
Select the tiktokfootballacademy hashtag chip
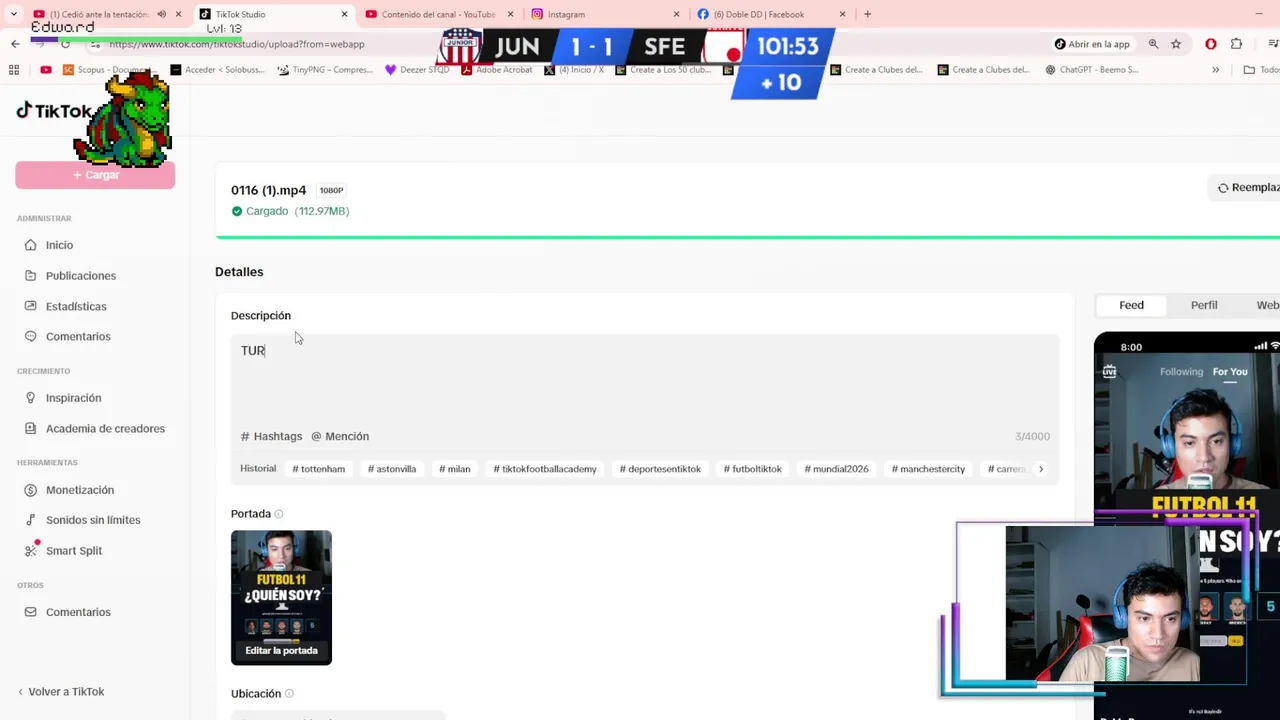tap(545, 469)
